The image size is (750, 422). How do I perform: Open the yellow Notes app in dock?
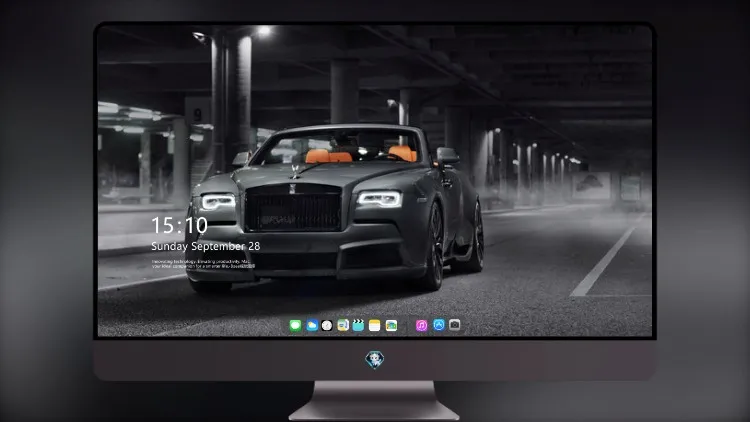[x=375, y=326]
